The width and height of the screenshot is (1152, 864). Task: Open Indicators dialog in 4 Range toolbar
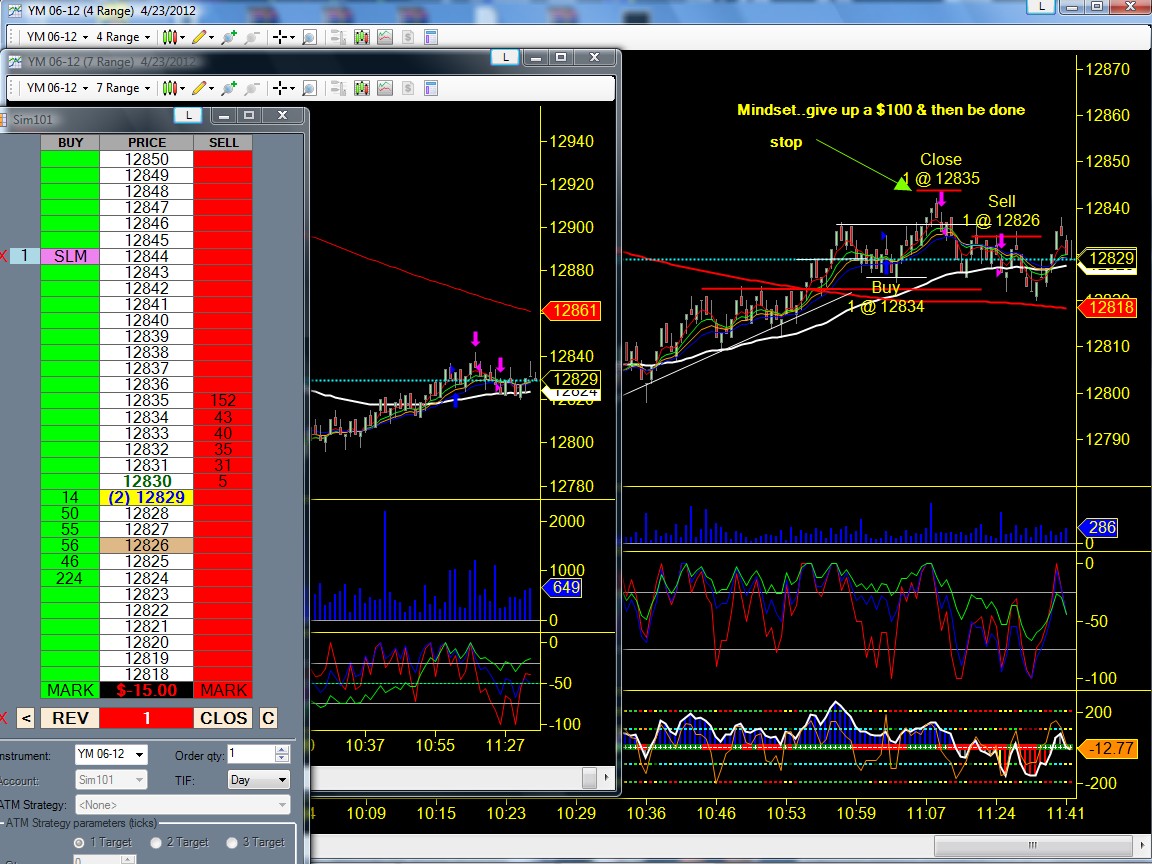tap(385, 37)
